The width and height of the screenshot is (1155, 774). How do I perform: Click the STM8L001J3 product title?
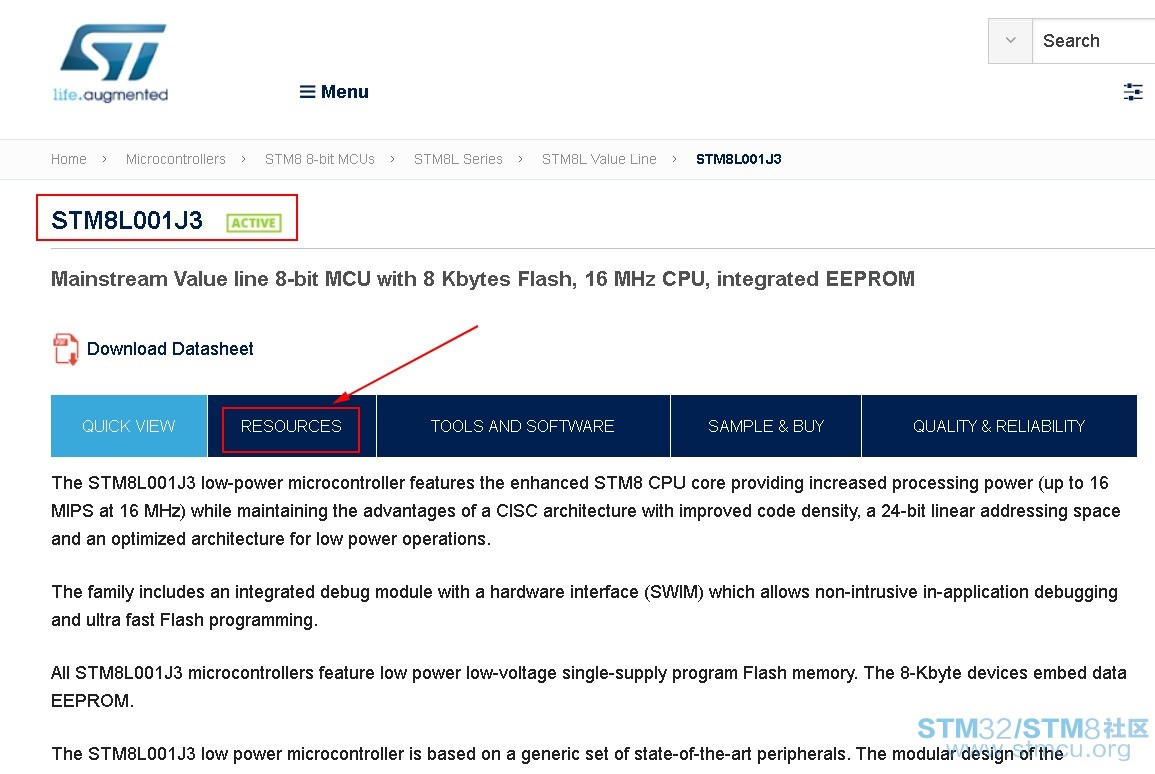(127, 220)
